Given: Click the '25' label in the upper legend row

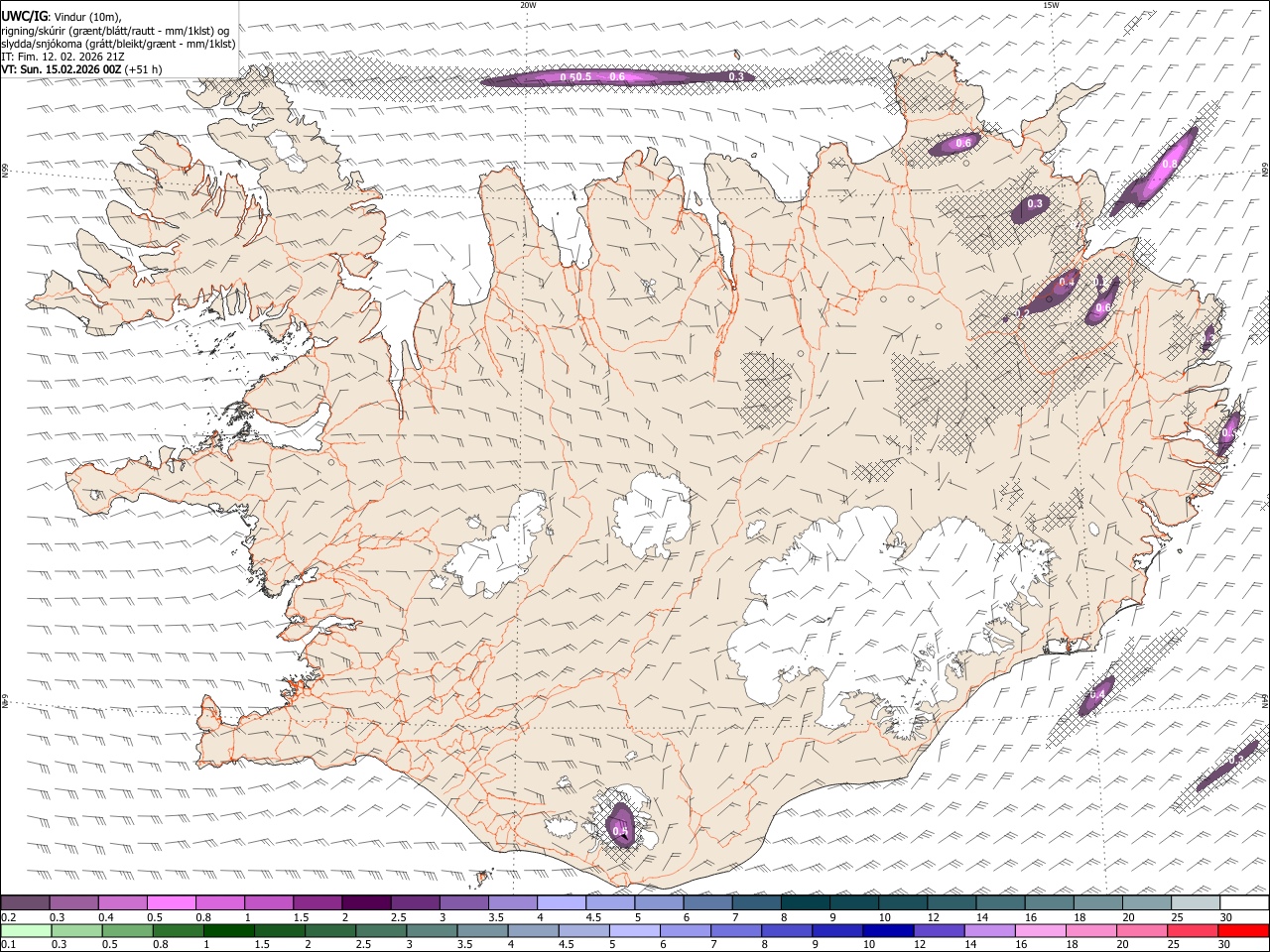Looking at the screenshot, I should [1178, 917].
